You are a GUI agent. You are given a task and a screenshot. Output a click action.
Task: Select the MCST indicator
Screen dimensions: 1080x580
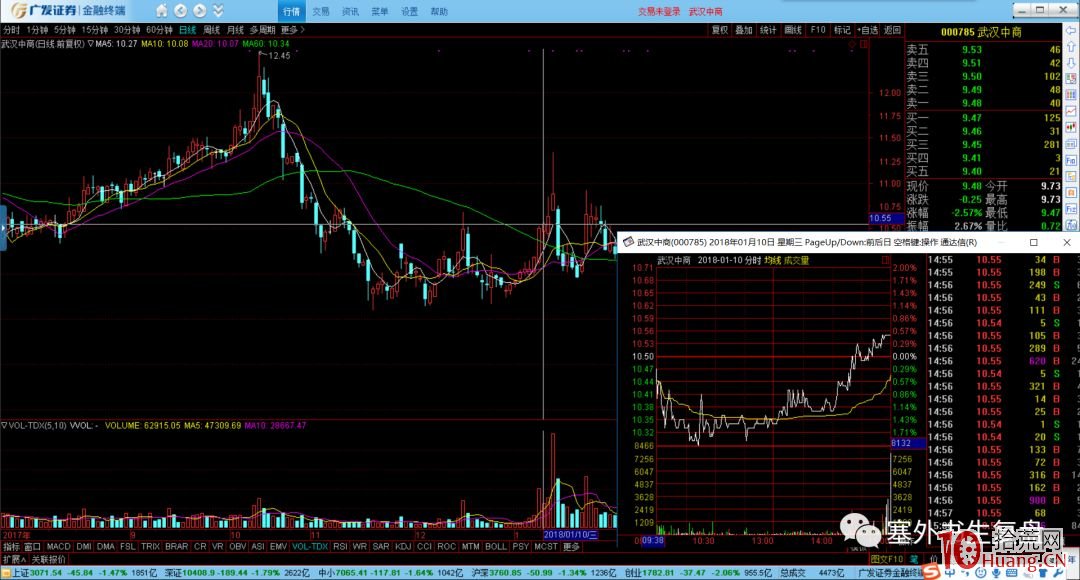(x=546, y=546)
